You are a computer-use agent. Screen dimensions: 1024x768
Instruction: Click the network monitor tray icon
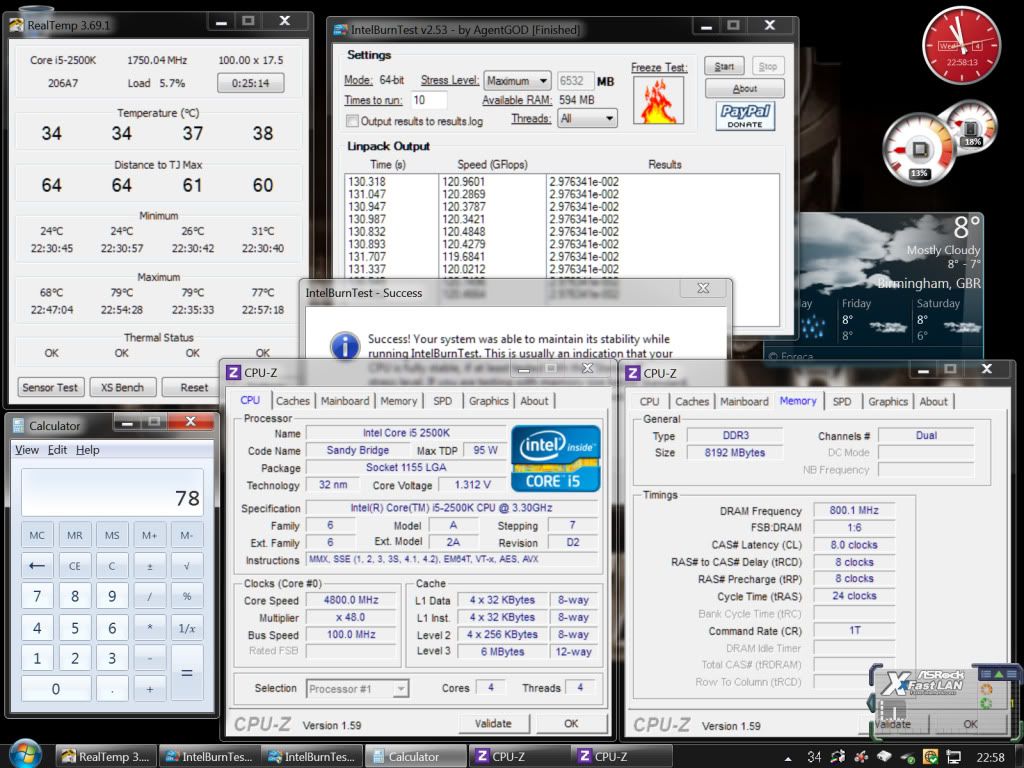[x=954, y=757]
